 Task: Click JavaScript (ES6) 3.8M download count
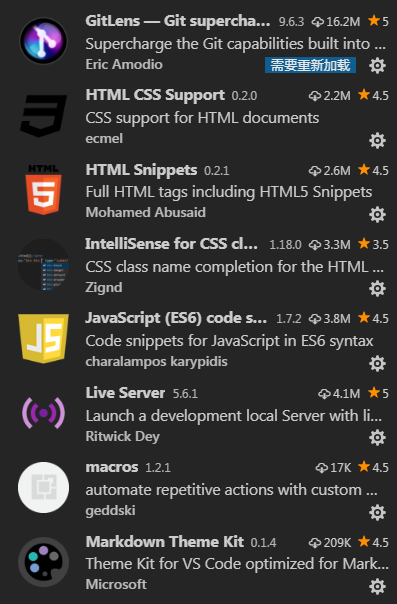(337, 319)
